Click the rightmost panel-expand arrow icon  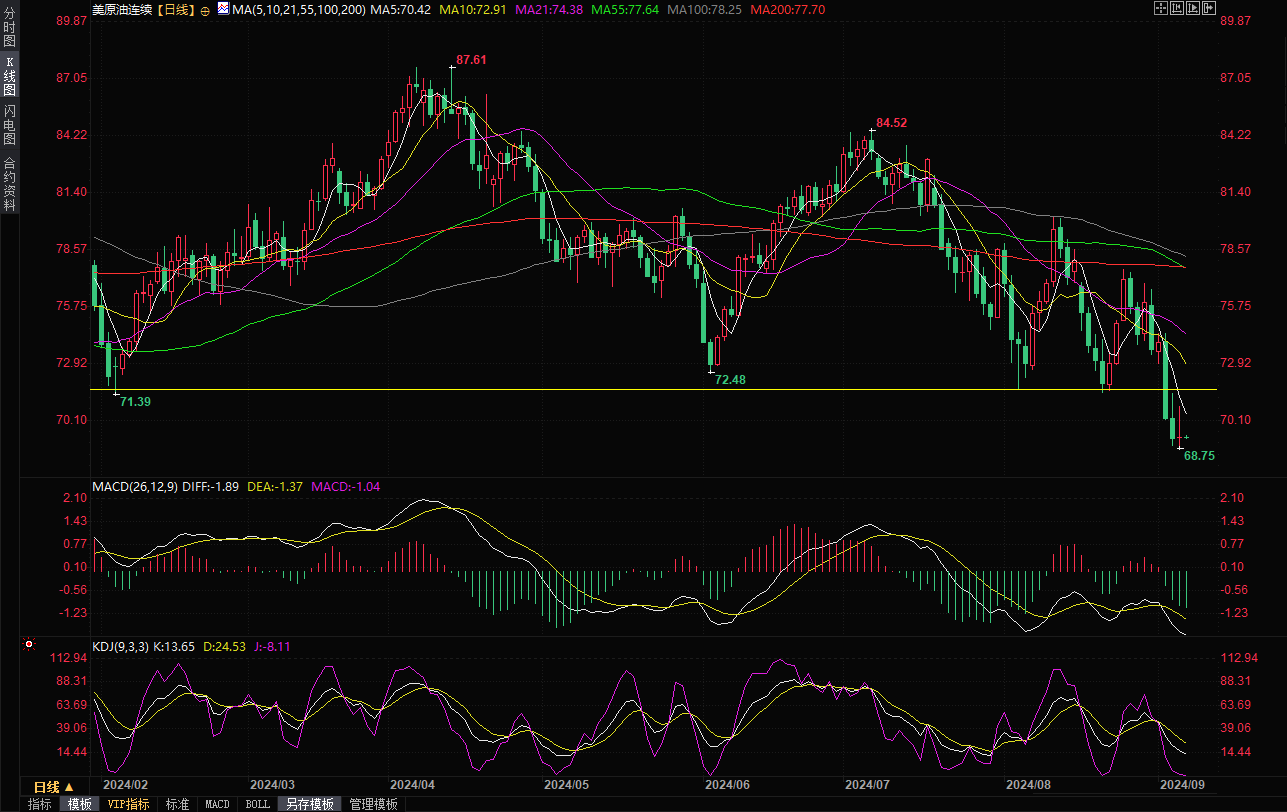click(1208, 8)
